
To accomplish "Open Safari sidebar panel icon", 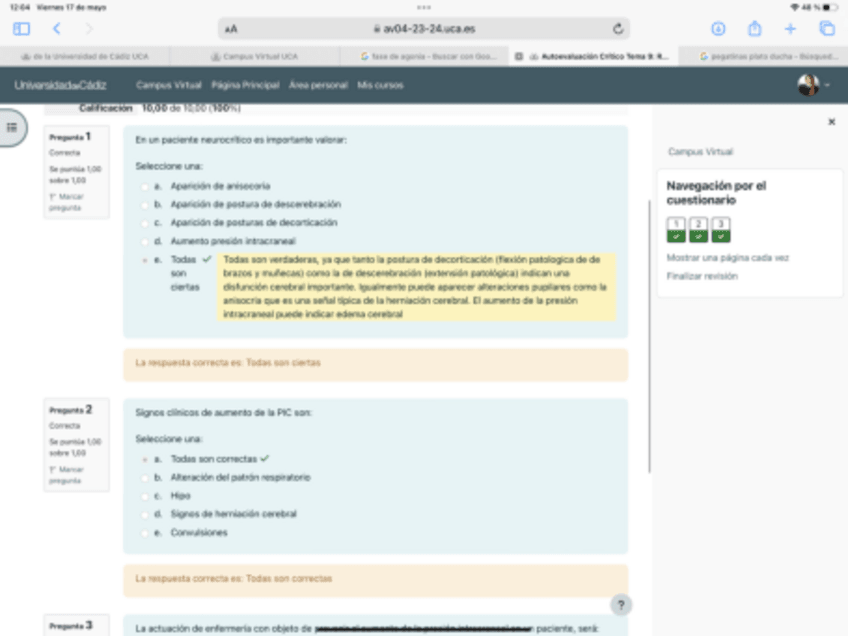I will [x=21, y=29].
